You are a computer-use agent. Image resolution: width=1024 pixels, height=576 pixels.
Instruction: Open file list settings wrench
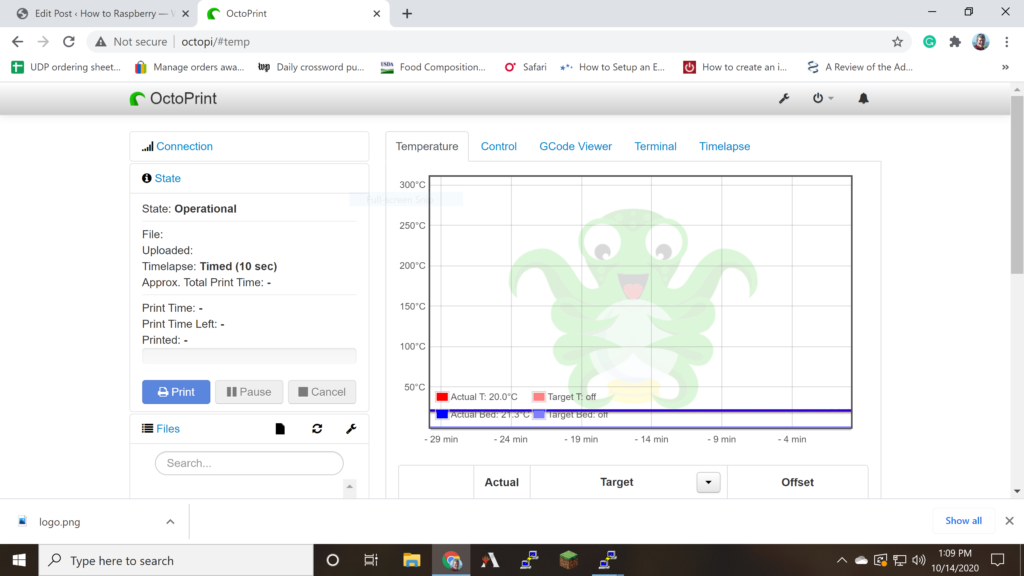[351, 429]
